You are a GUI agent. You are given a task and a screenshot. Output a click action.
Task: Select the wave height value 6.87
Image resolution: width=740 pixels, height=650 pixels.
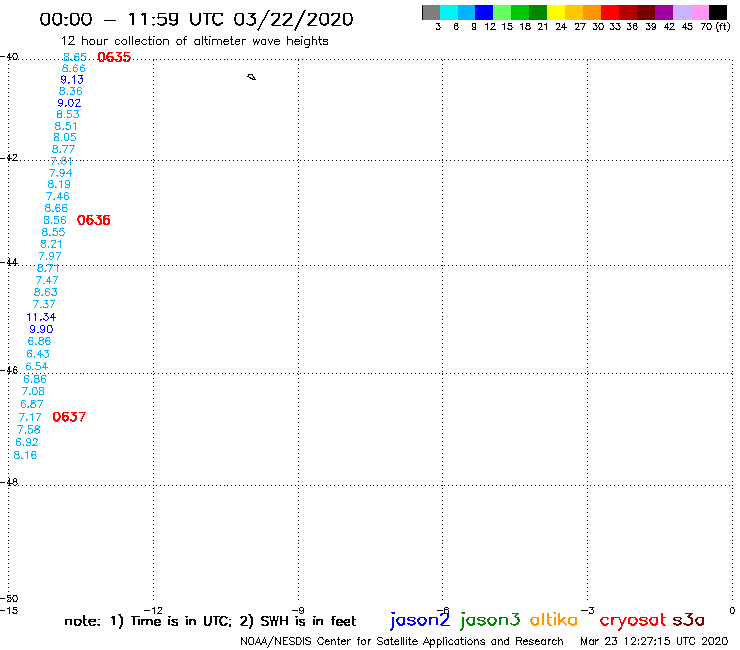[32, 404]
